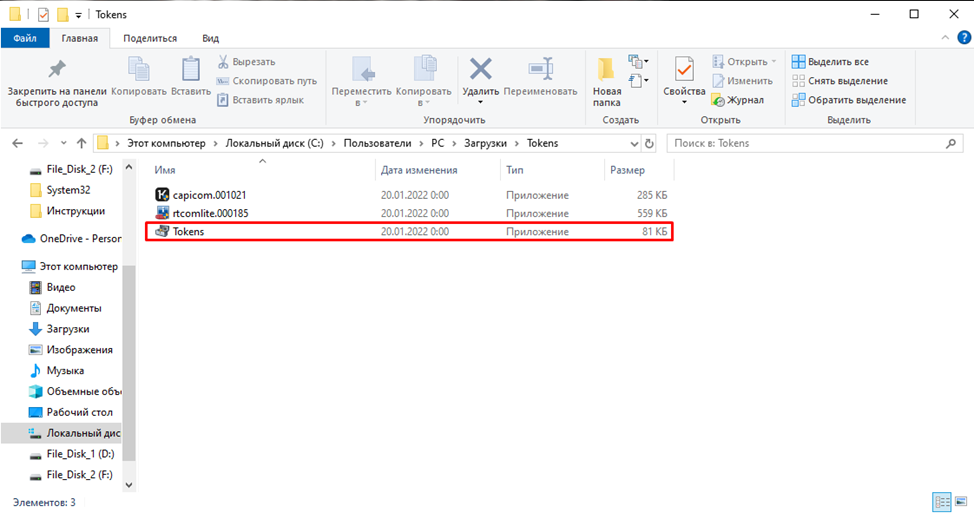
Task: Switch to details list view icon
Action: (942, 502)
